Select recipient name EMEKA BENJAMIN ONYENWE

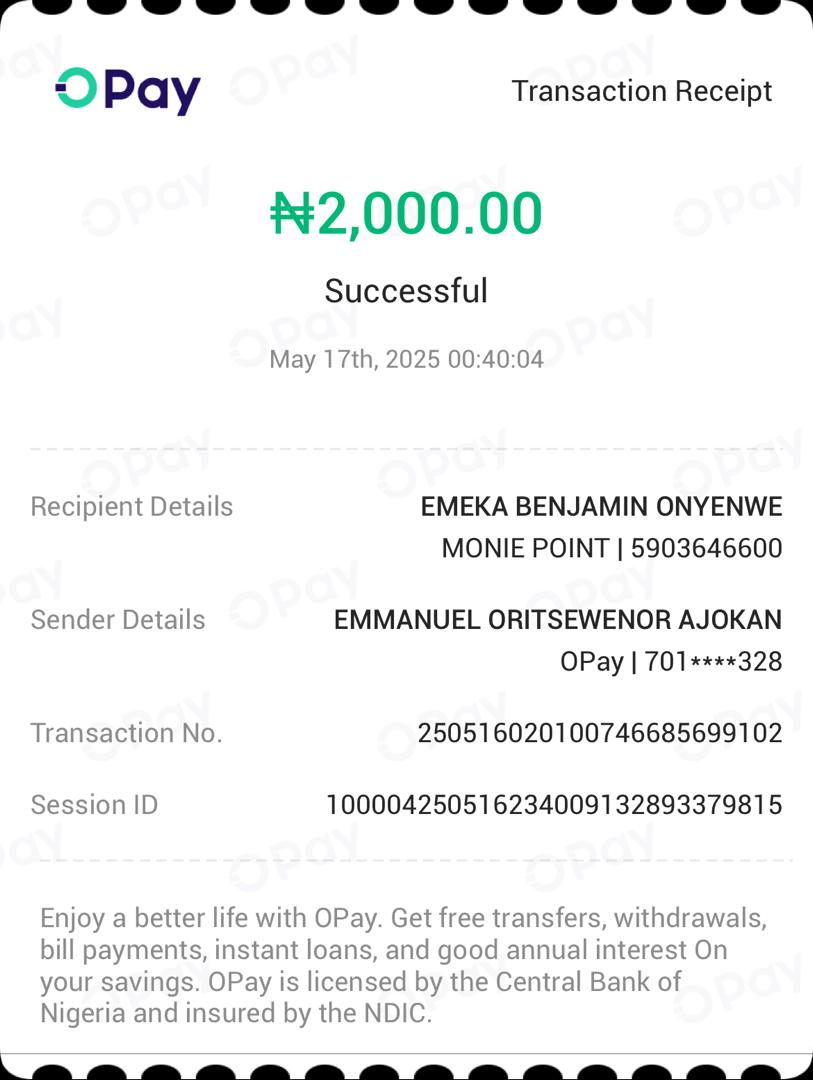coord(601,507)
